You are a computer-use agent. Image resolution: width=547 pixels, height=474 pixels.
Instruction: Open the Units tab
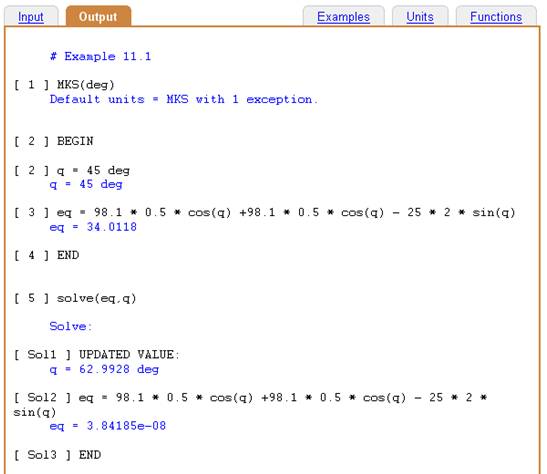pyautogui.click(x=420, y=16)
